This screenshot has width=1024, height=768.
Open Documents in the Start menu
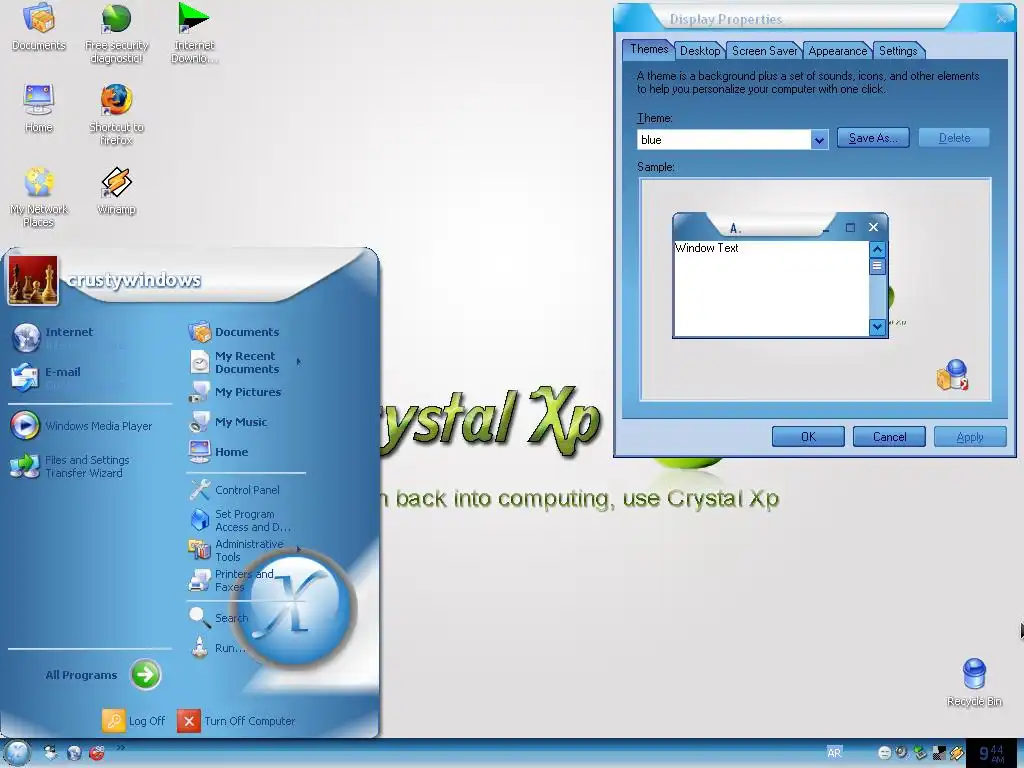[234, 332]
